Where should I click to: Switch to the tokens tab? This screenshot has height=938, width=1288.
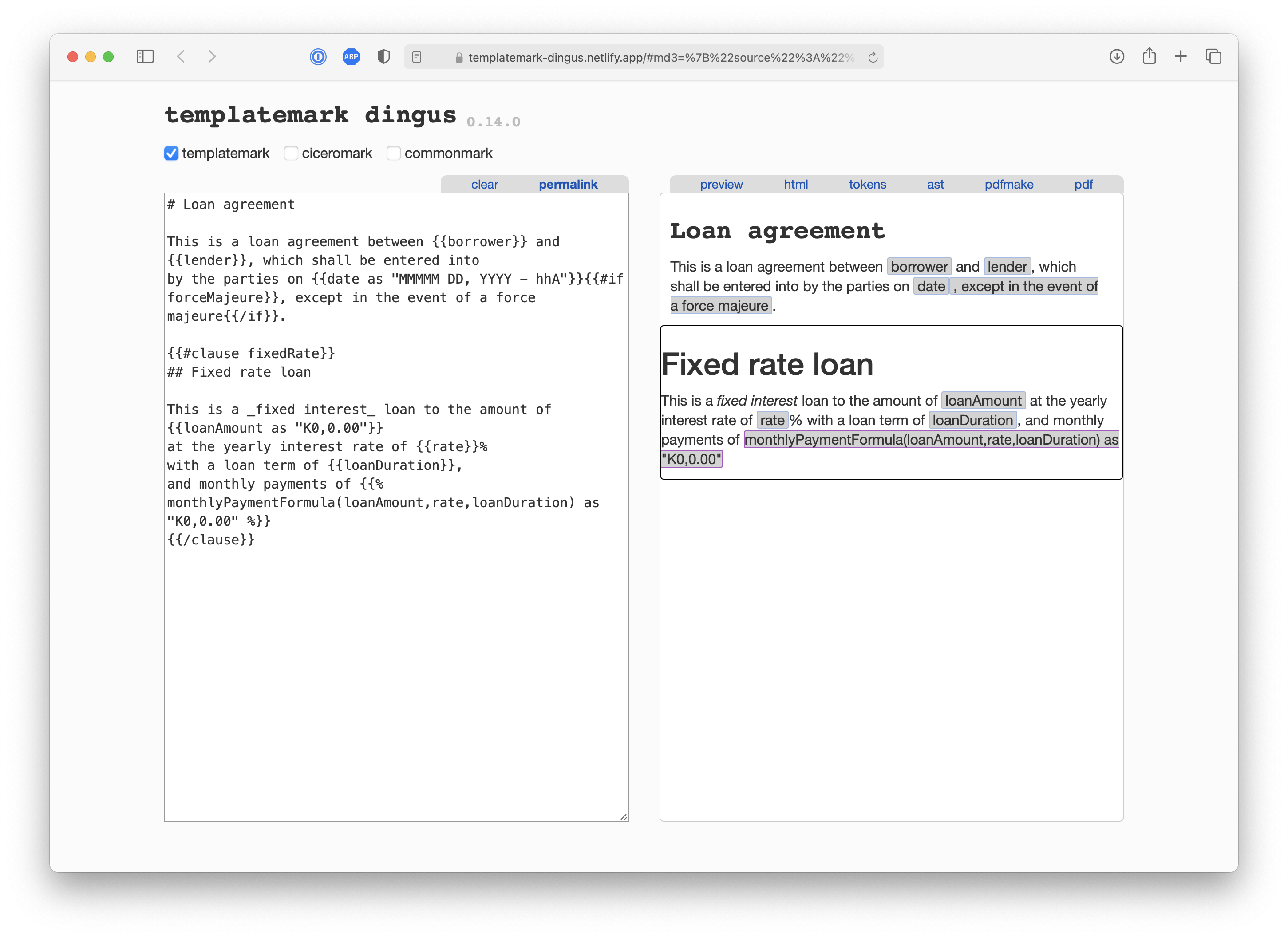click(867, 185)
